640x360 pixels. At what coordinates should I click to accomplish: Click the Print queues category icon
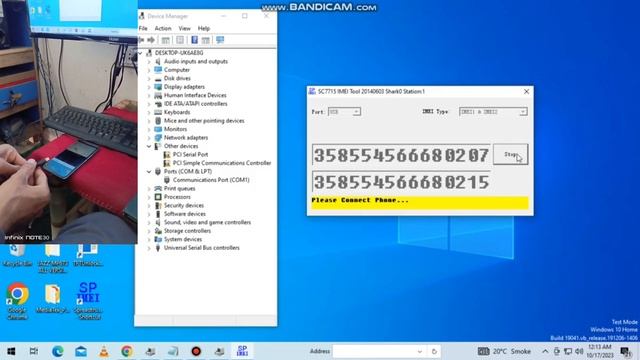coord(158,188)
